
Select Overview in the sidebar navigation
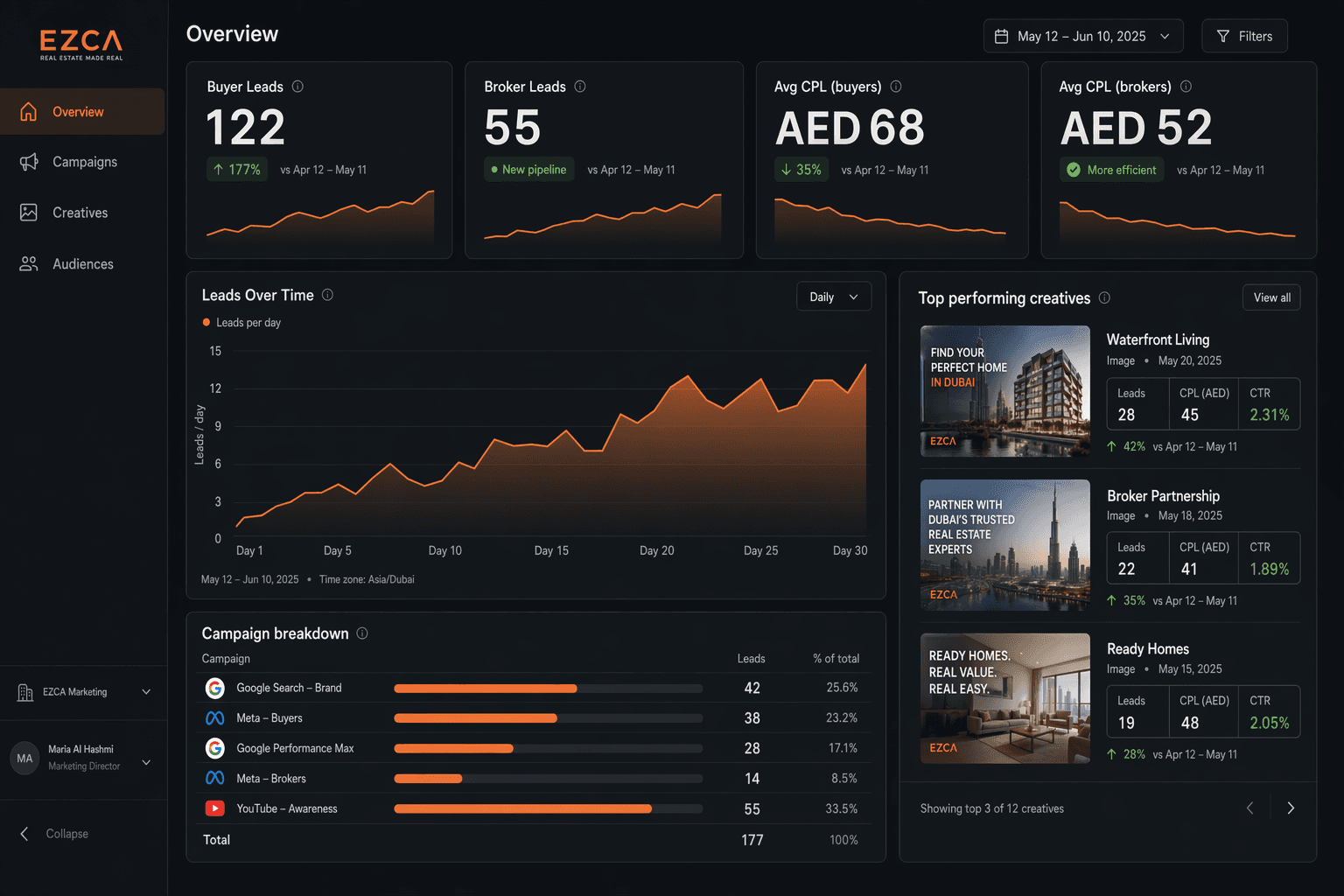tap(78, 111)
